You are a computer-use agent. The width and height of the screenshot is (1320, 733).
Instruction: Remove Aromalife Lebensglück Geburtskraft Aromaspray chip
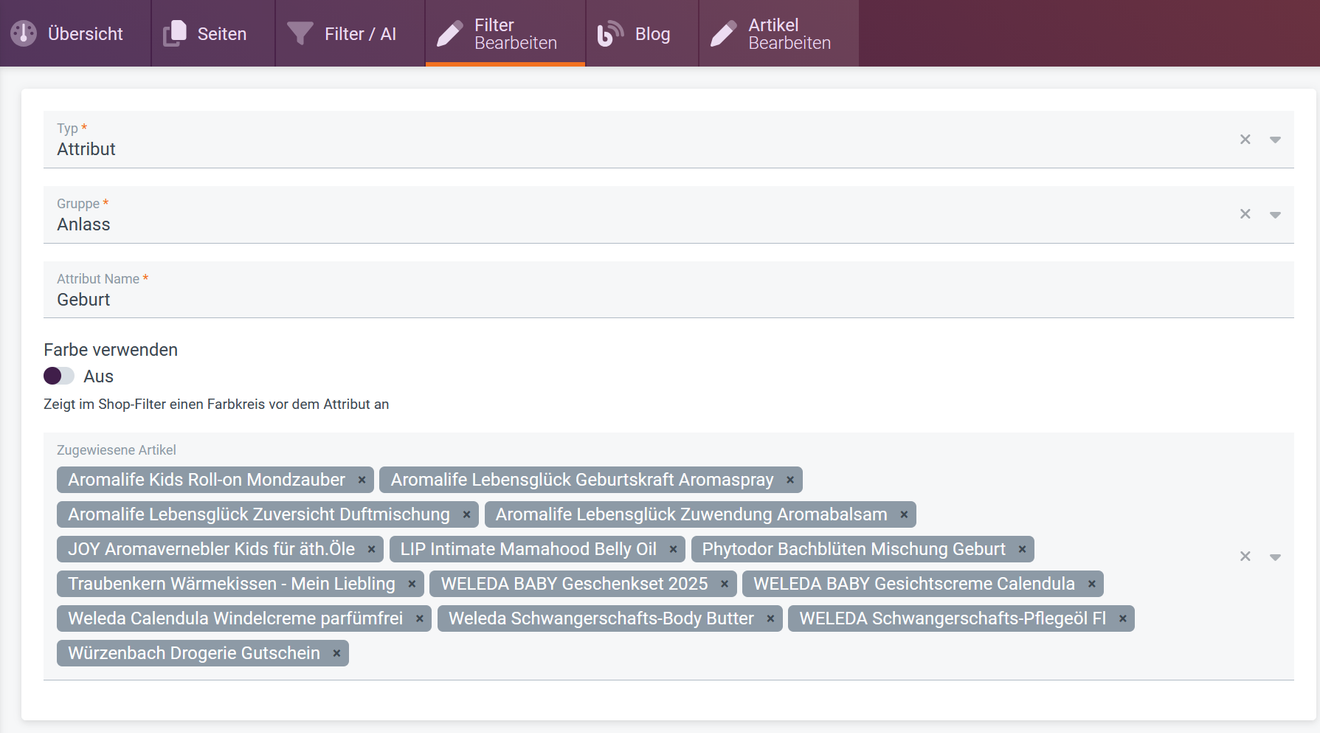tap(790, 480)
